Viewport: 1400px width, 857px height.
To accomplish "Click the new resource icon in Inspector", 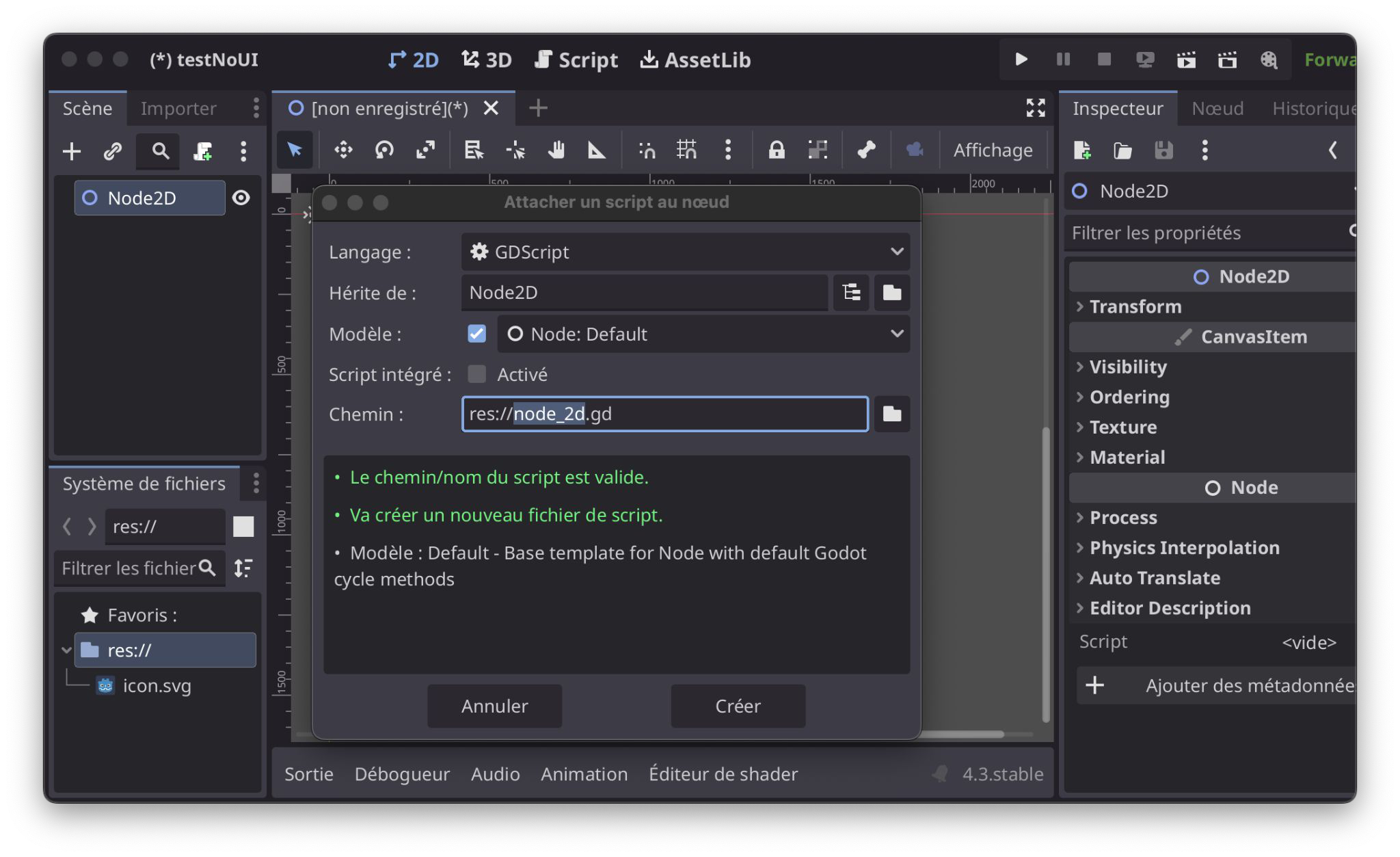I will [1082, 150].
